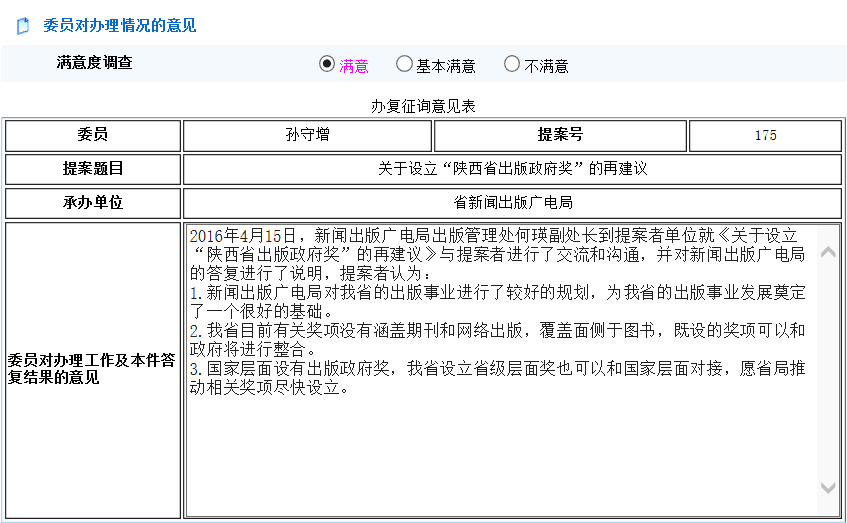Screen dimensions: 847x523
Task: Select the 不满意 radio button
Action: (512, 64)
